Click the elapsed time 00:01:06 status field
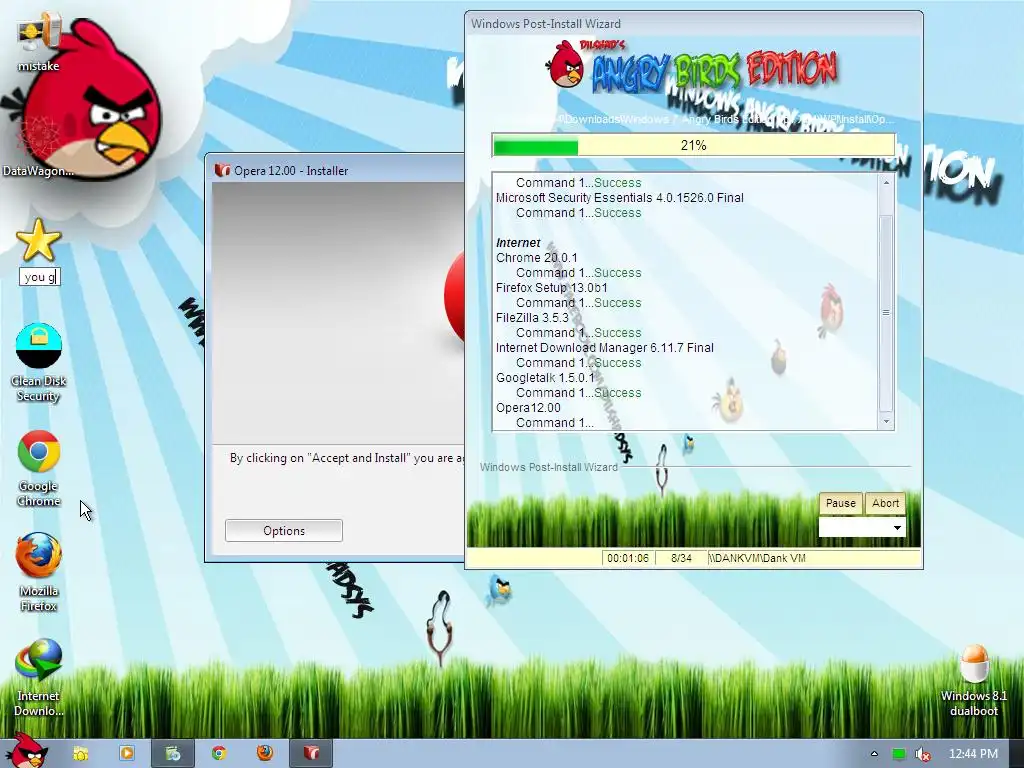 (628, 558)
